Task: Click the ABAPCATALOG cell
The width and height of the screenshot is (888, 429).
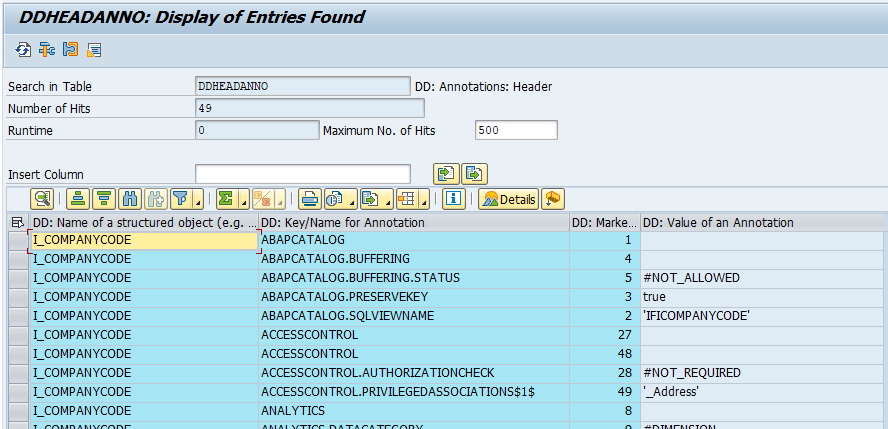Action: coord(414,240)
